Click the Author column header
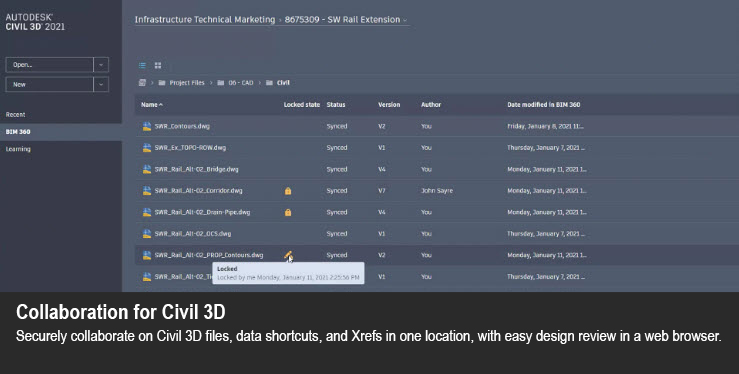Image resolution: width=739 pixels, height=374 pixels. coord(431,105)
